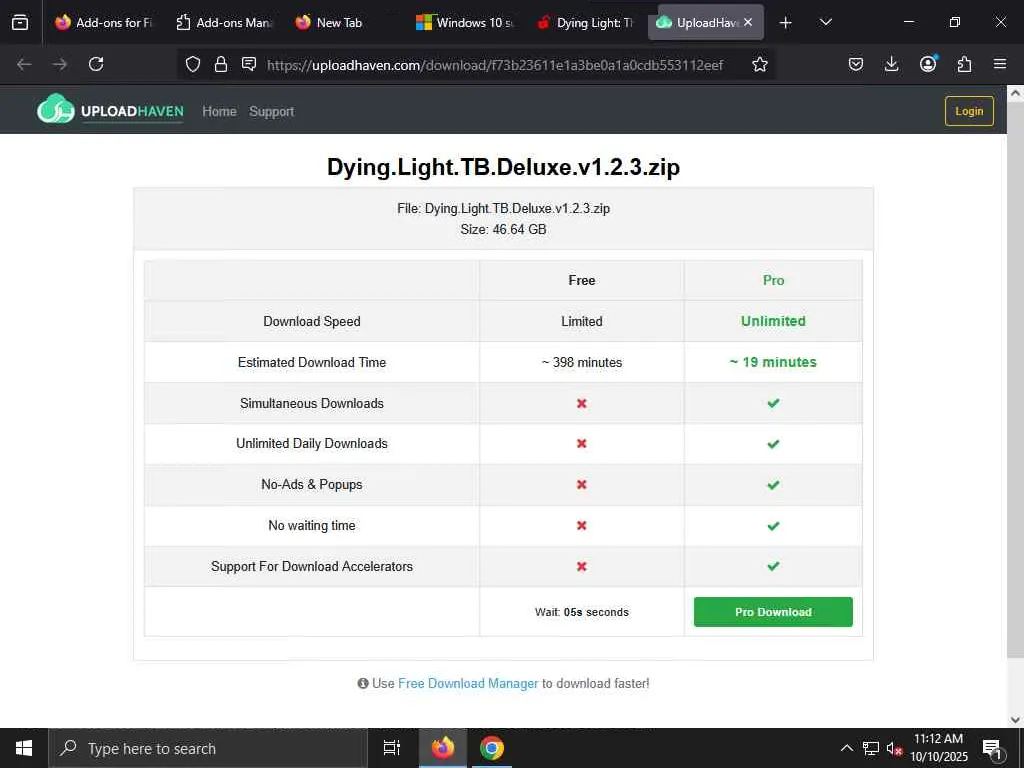Open the network tray icon

(871, 748)
